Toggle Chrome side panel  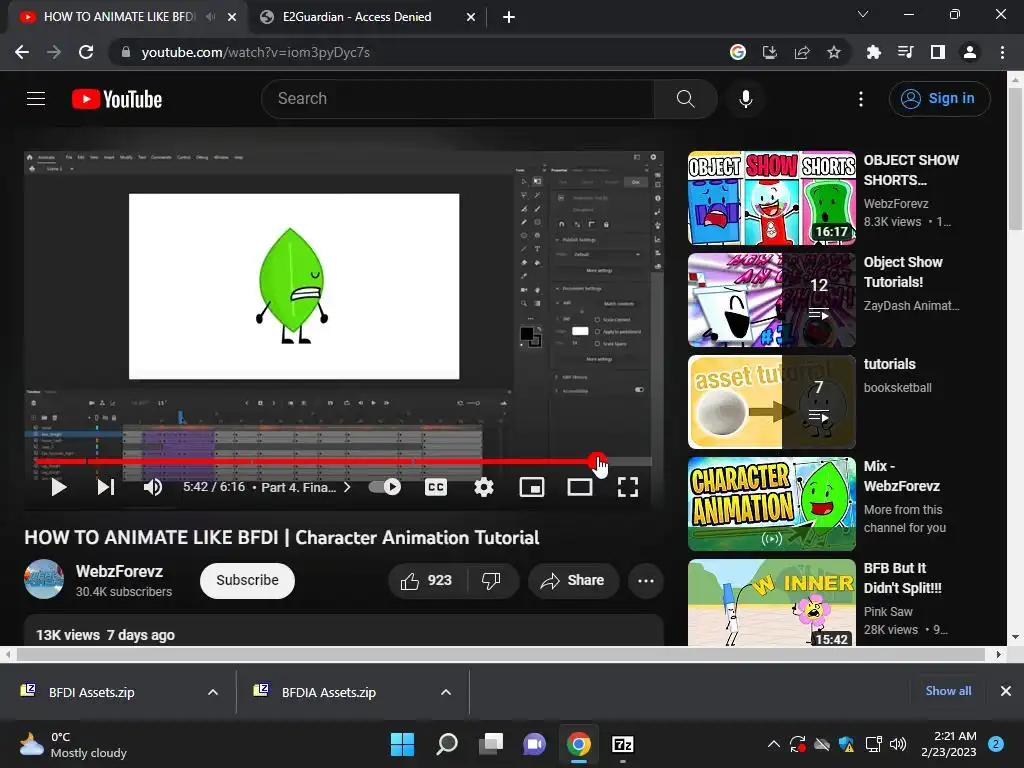click(x=938, y=52)
